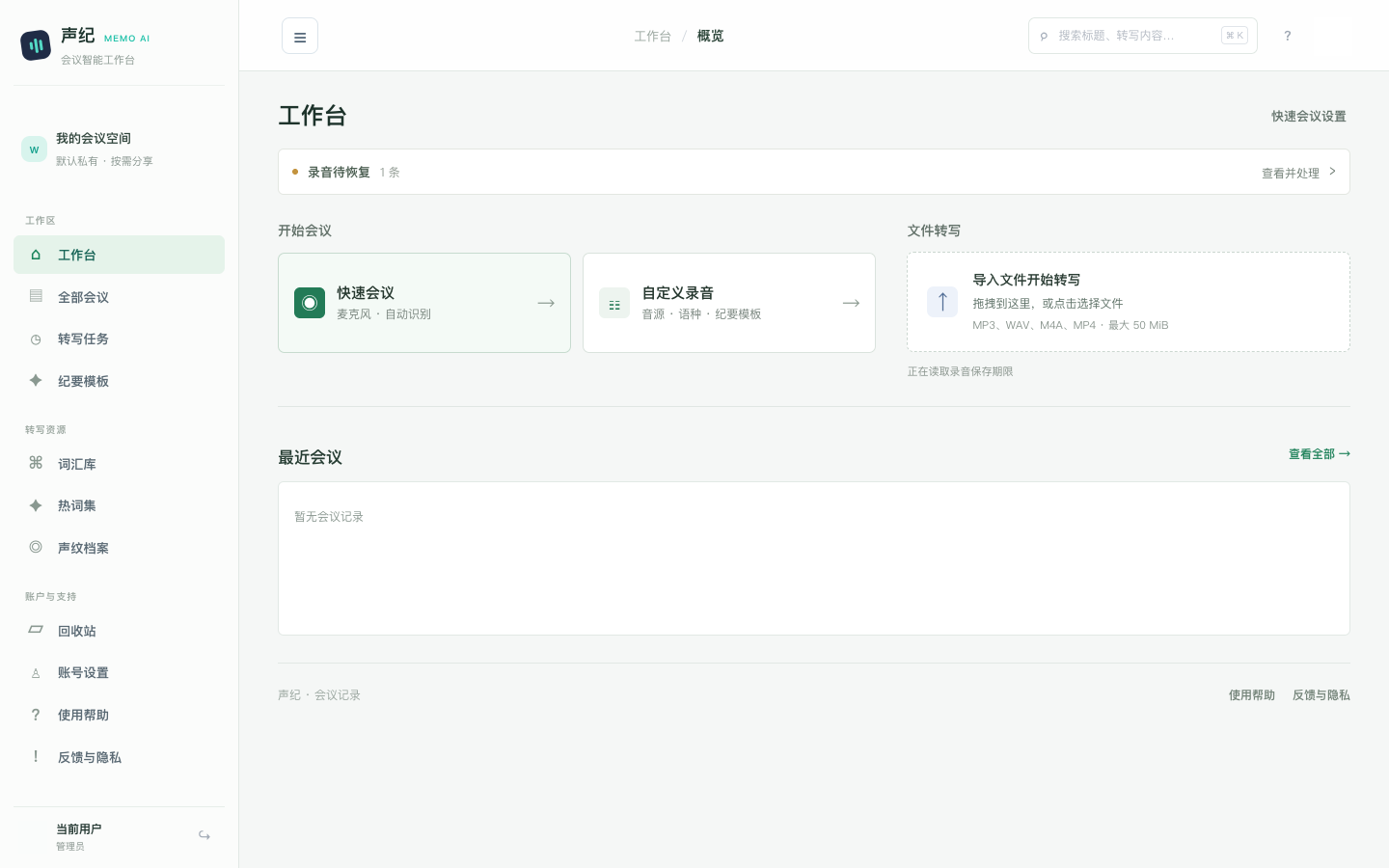Open 词汇库 in the sidebar

coord(119,464)
